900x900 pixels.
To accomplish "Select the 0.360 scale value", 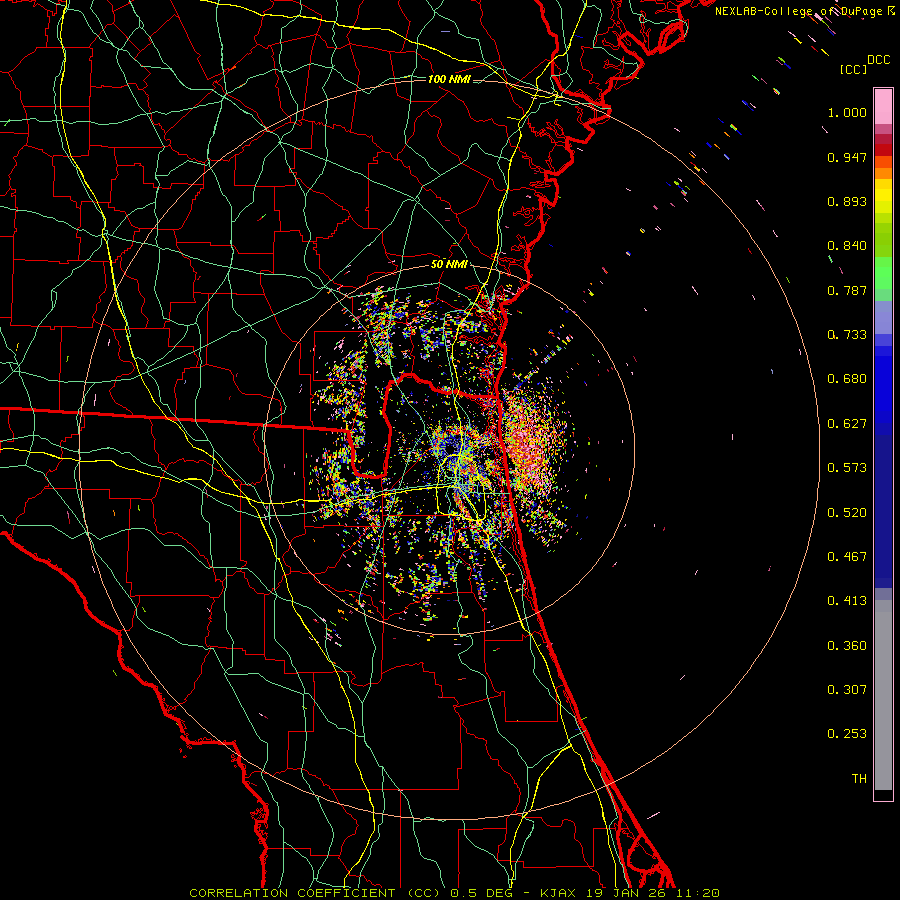I will pyautogui.click(x=847, y=646).
